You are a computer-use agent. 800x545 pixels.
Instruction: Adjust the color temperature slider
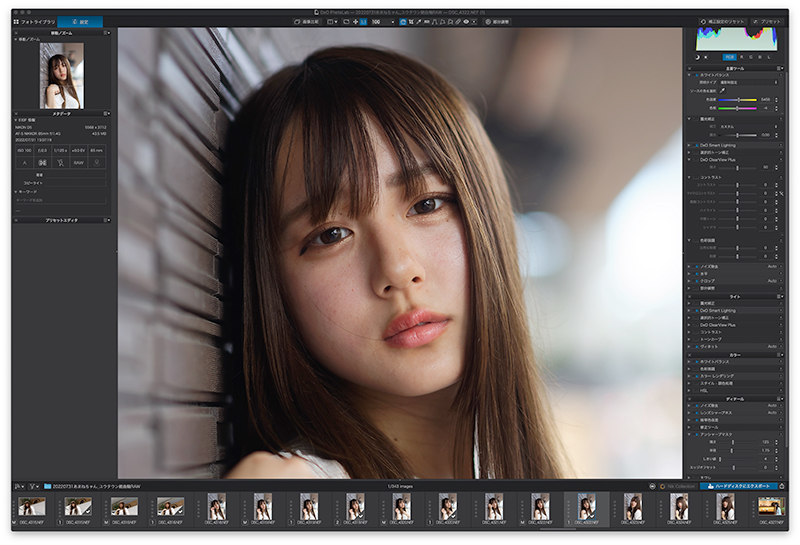pos(738,100)
